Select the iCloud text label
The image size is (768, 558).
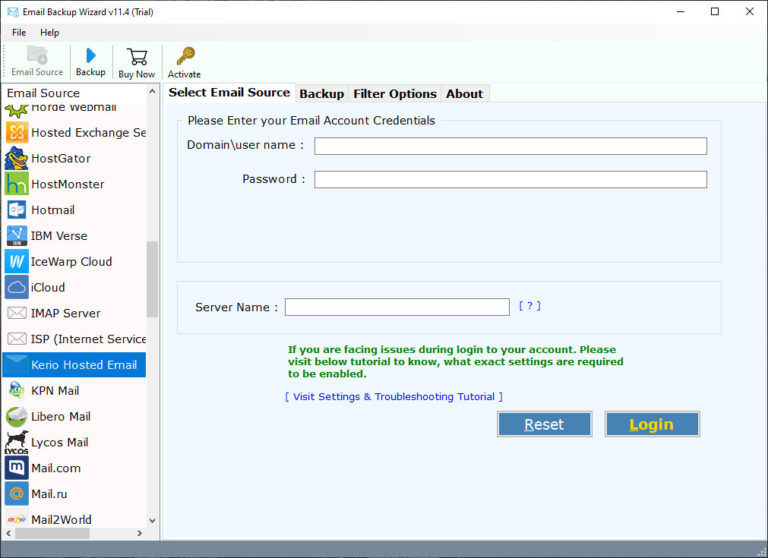pyautogui.click(x=48, y=287)
